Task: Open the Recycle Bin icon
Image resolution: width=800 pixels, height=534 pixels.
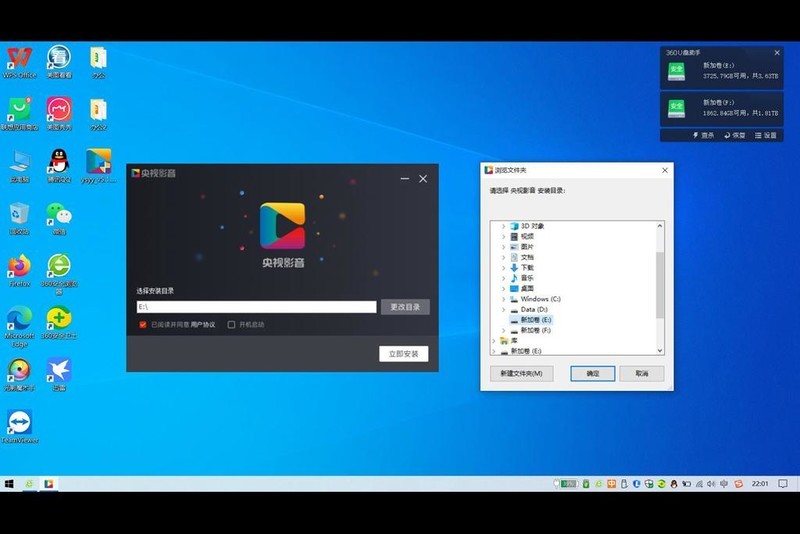Action: [x=19, y=214]
